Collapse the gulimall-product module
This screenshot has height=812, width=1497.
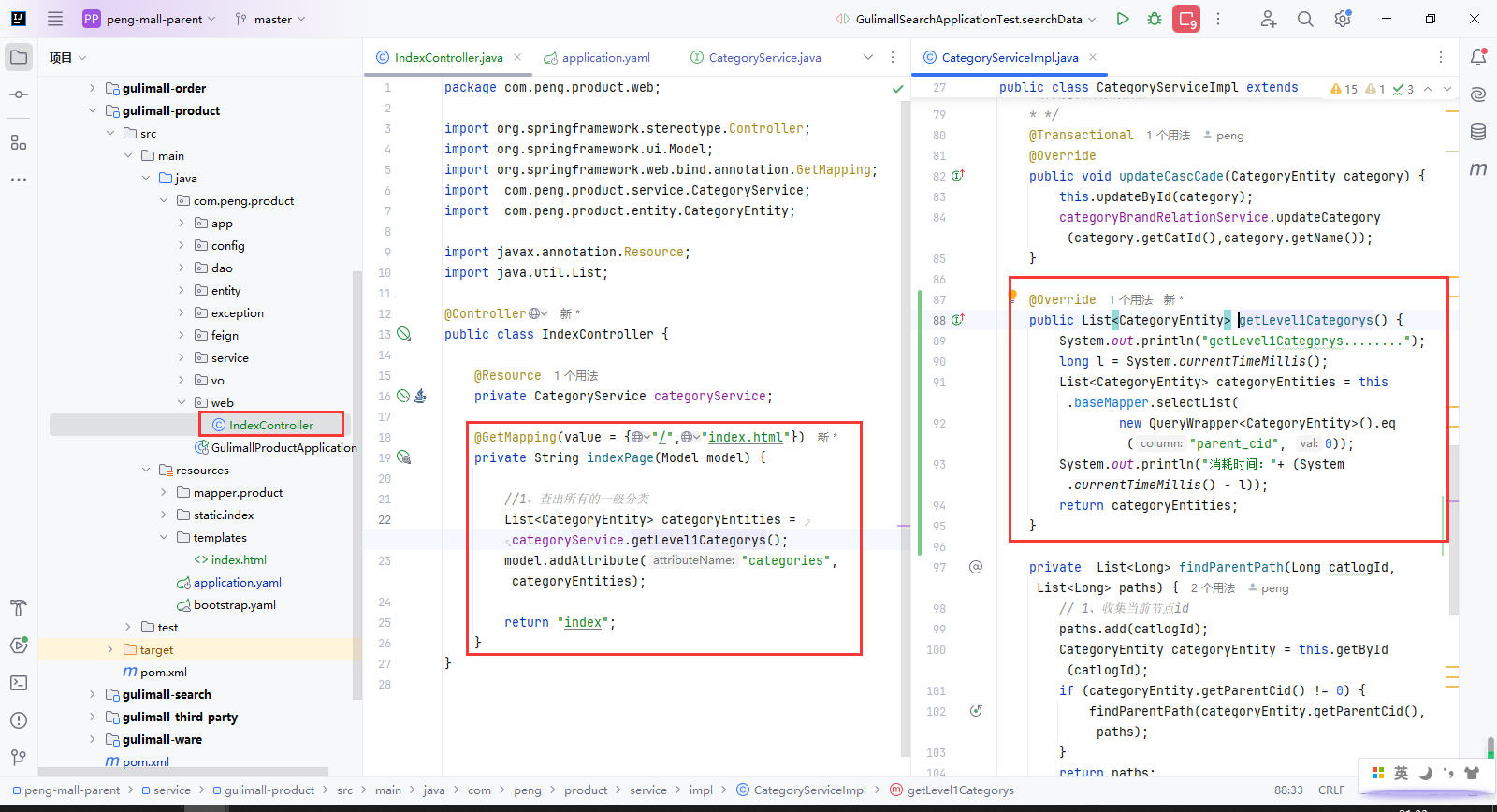click(x=92, y=110)
